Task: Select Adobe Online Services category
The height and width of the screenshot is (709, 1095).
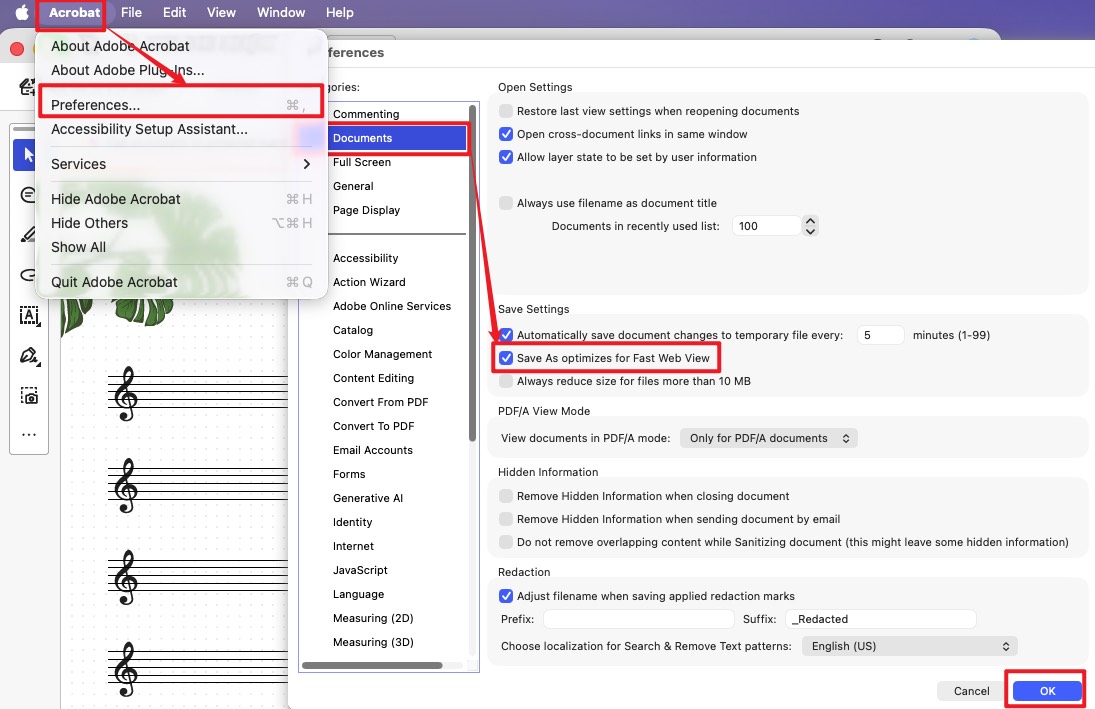Action: point(392,306)
